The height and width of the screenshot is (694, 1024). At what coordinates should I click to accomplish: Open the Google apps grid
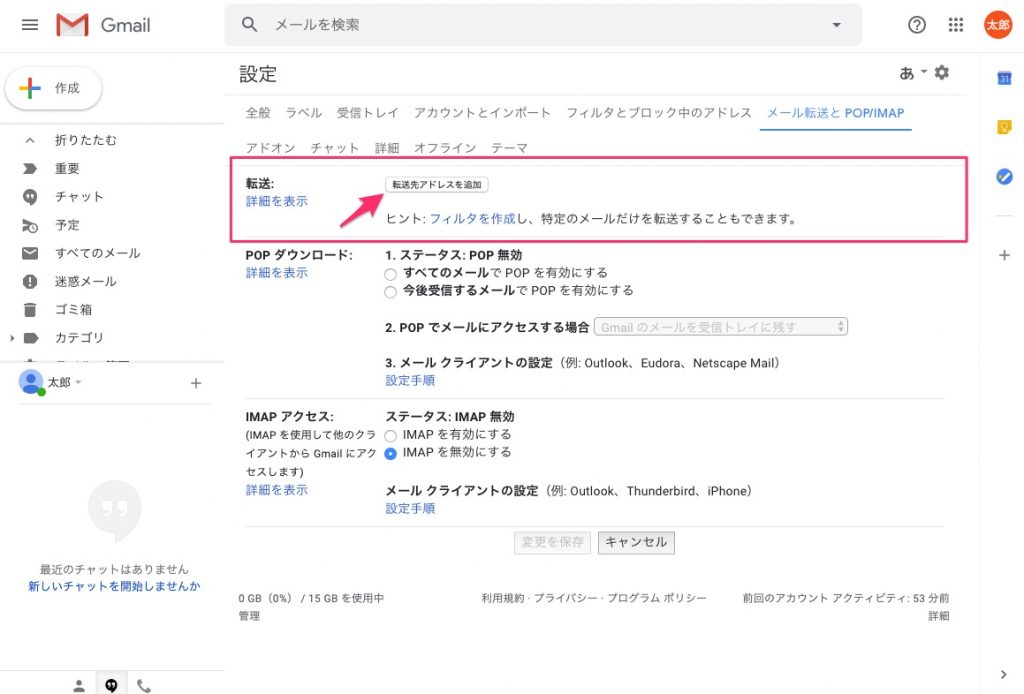[x=956, y=25]
